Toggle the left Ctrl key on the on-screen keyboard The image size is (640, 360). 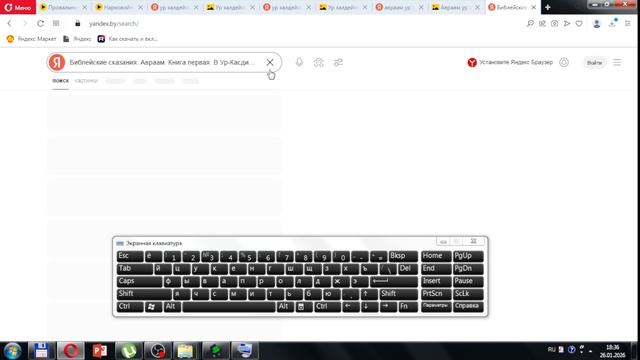click(x=130, y=307)
